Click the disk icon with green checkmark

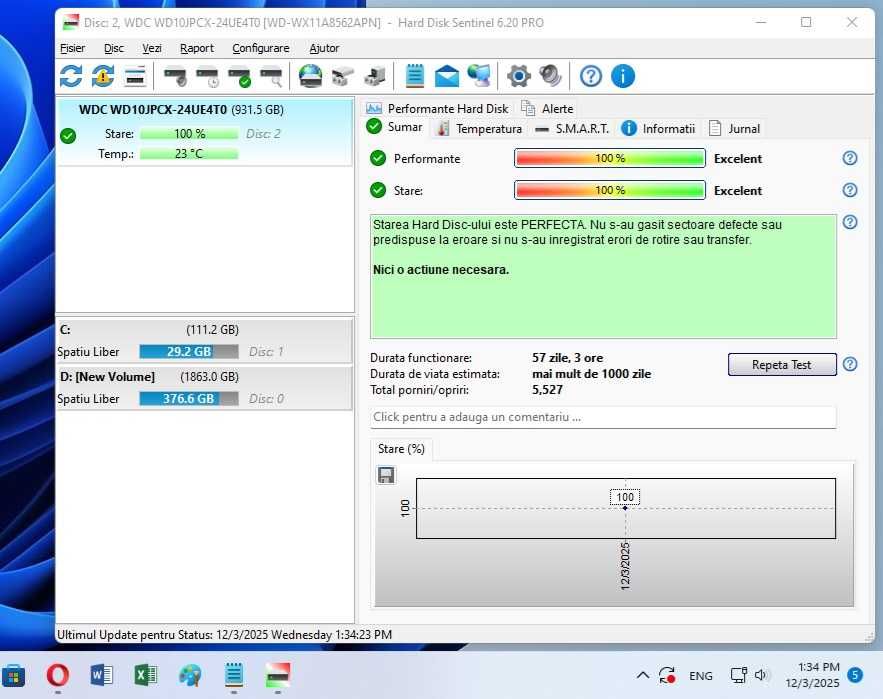click(x=239, y=77)
